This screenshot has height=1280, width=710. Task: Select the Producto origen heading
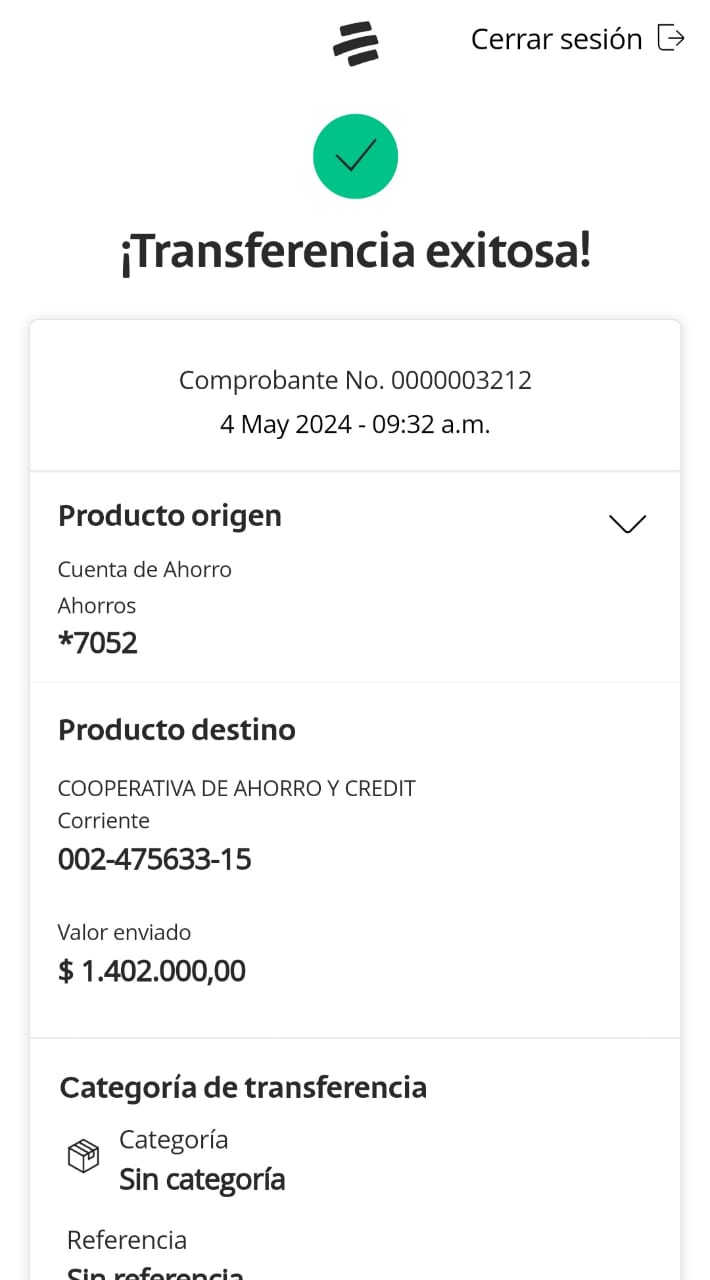[170, 516]
